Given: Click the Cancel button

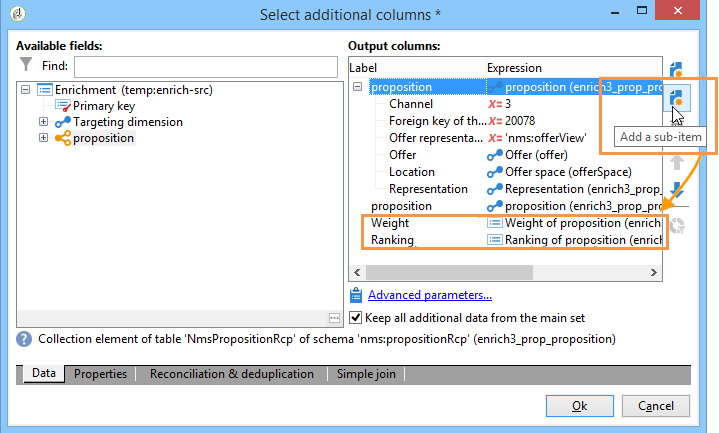Looking at the screenshot, I should [656, 406].
